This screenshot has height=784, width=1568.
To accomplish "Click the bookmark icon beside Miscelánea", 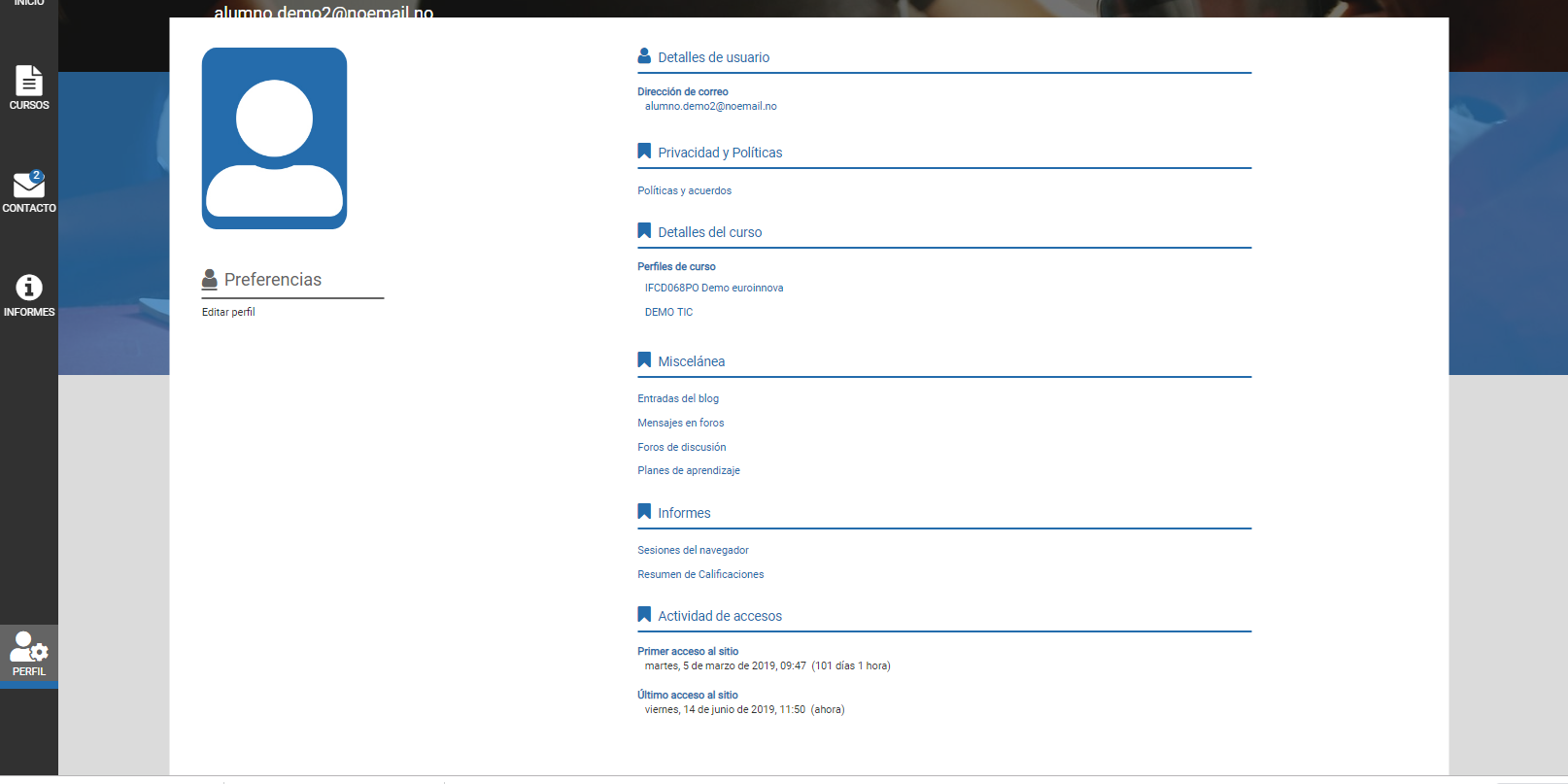I will click(x=644, y=360).
